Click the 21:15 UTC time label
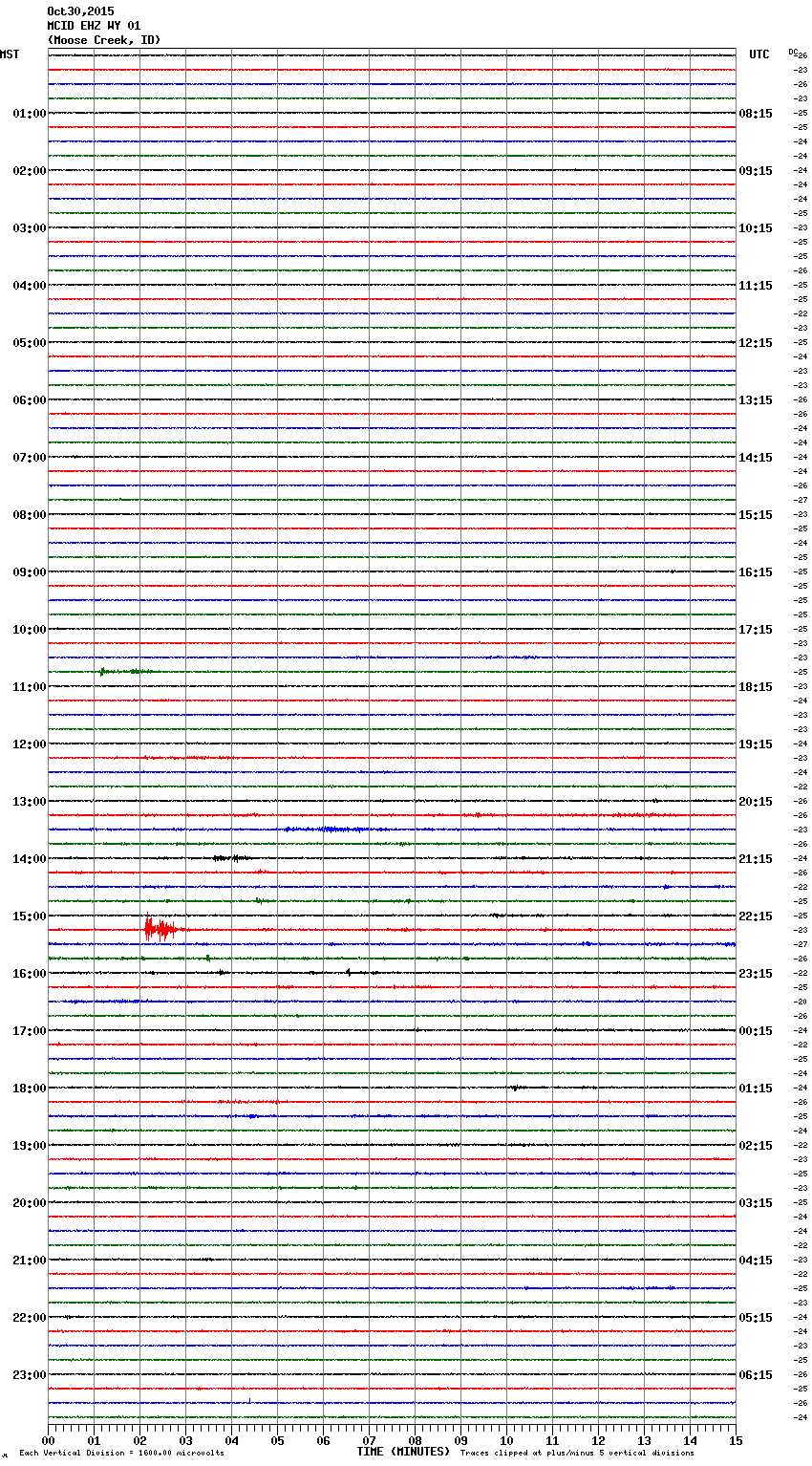Viewport: 812px width, 1466px height. (x=756, y=859)
